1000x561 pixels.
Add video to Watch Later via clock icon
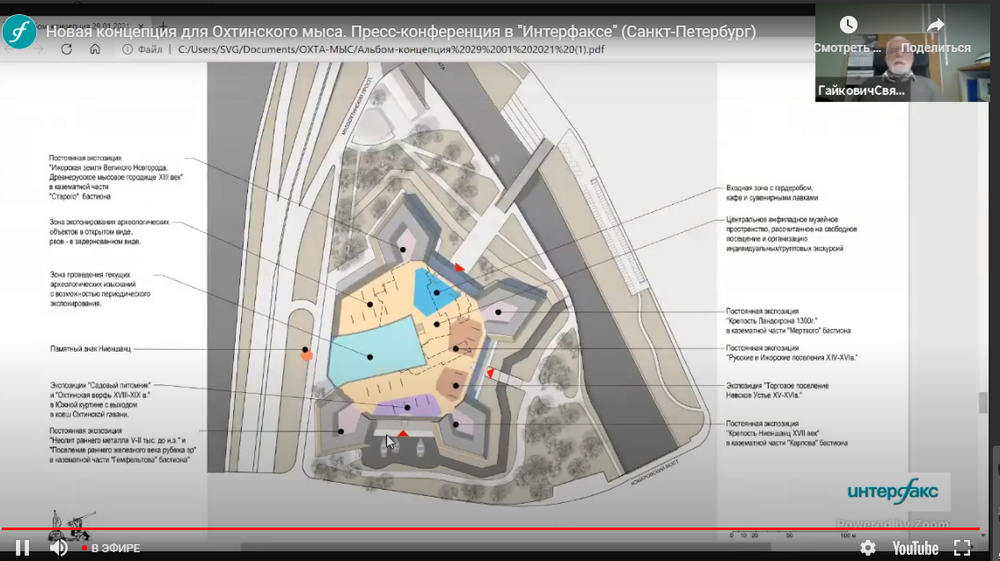tap(848, 25)
